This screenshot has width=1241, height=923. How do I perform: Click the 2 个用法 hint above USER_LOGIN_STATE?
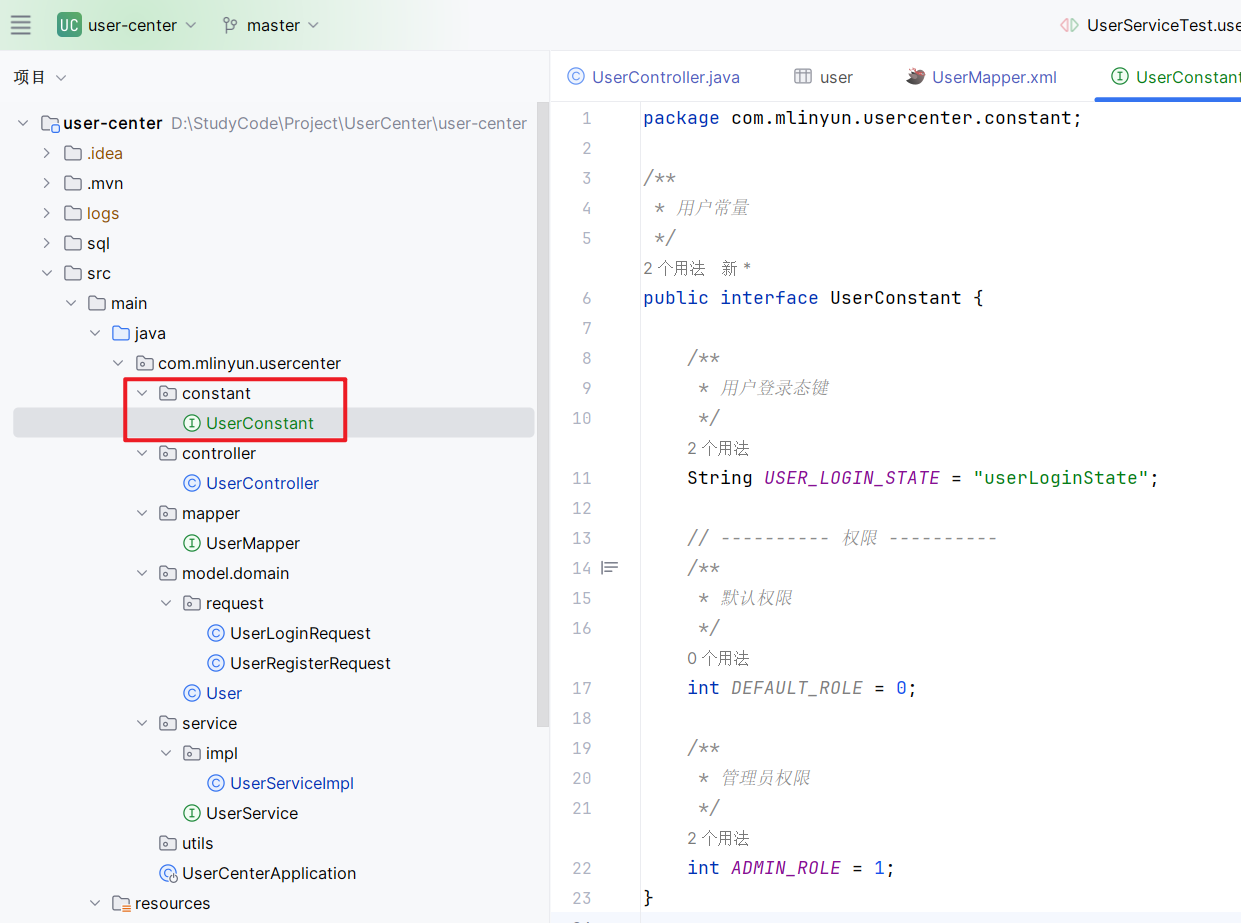(x=718, y=448)
